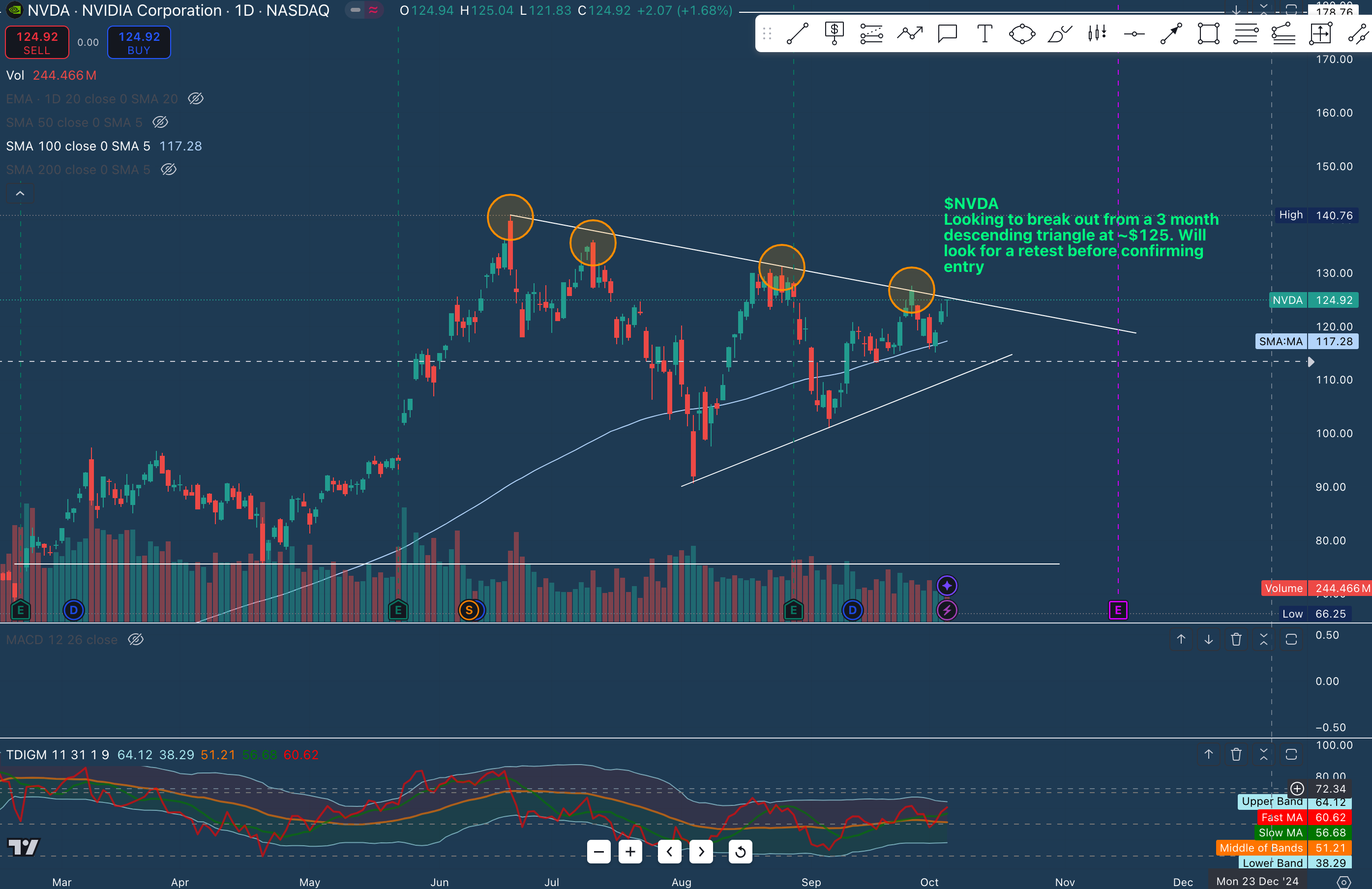
Task: Reset the chart view
Action: pos(740,852)
